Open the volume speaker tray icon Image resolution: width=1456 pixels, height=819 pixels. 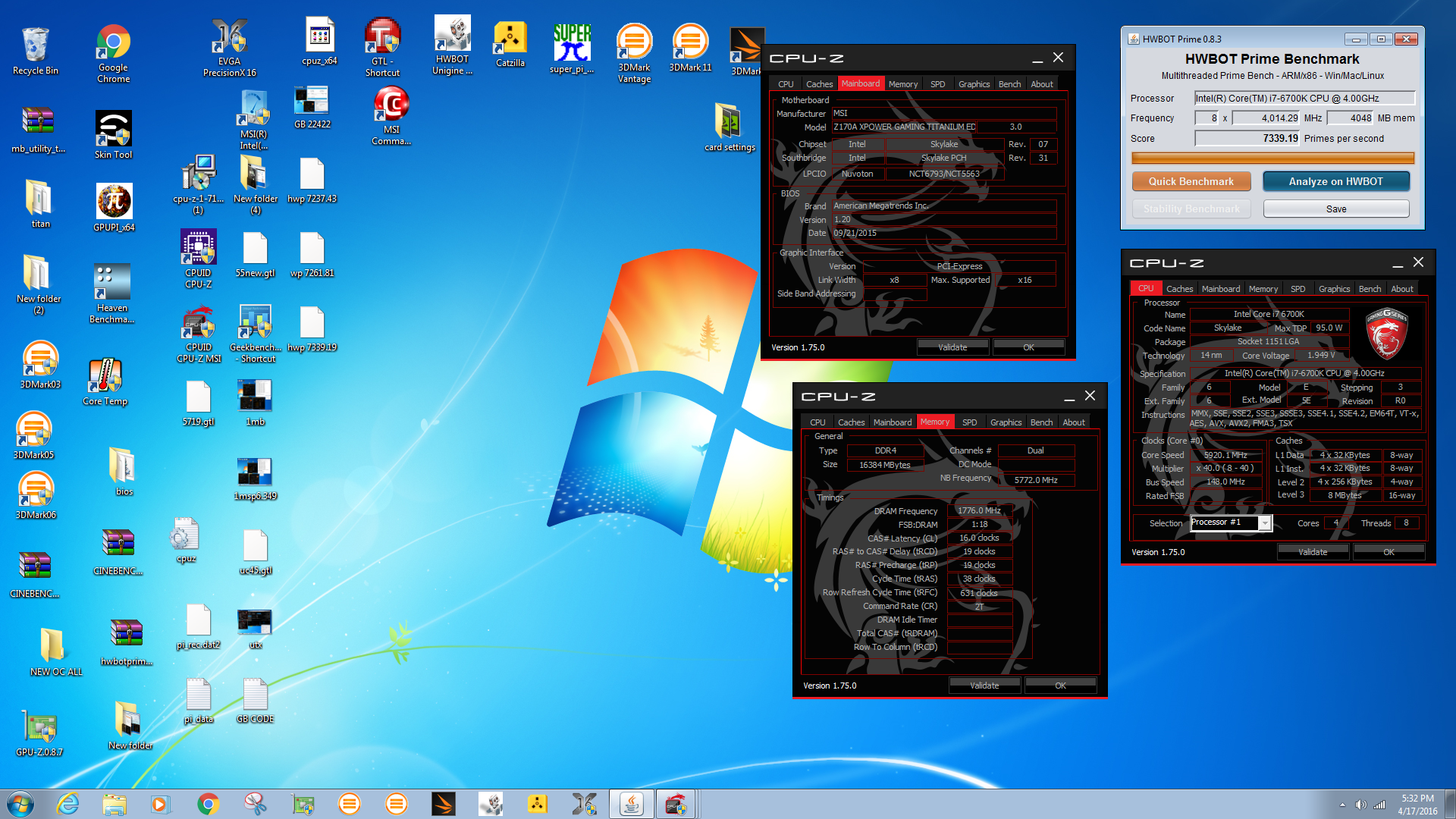coord(1360,805)
